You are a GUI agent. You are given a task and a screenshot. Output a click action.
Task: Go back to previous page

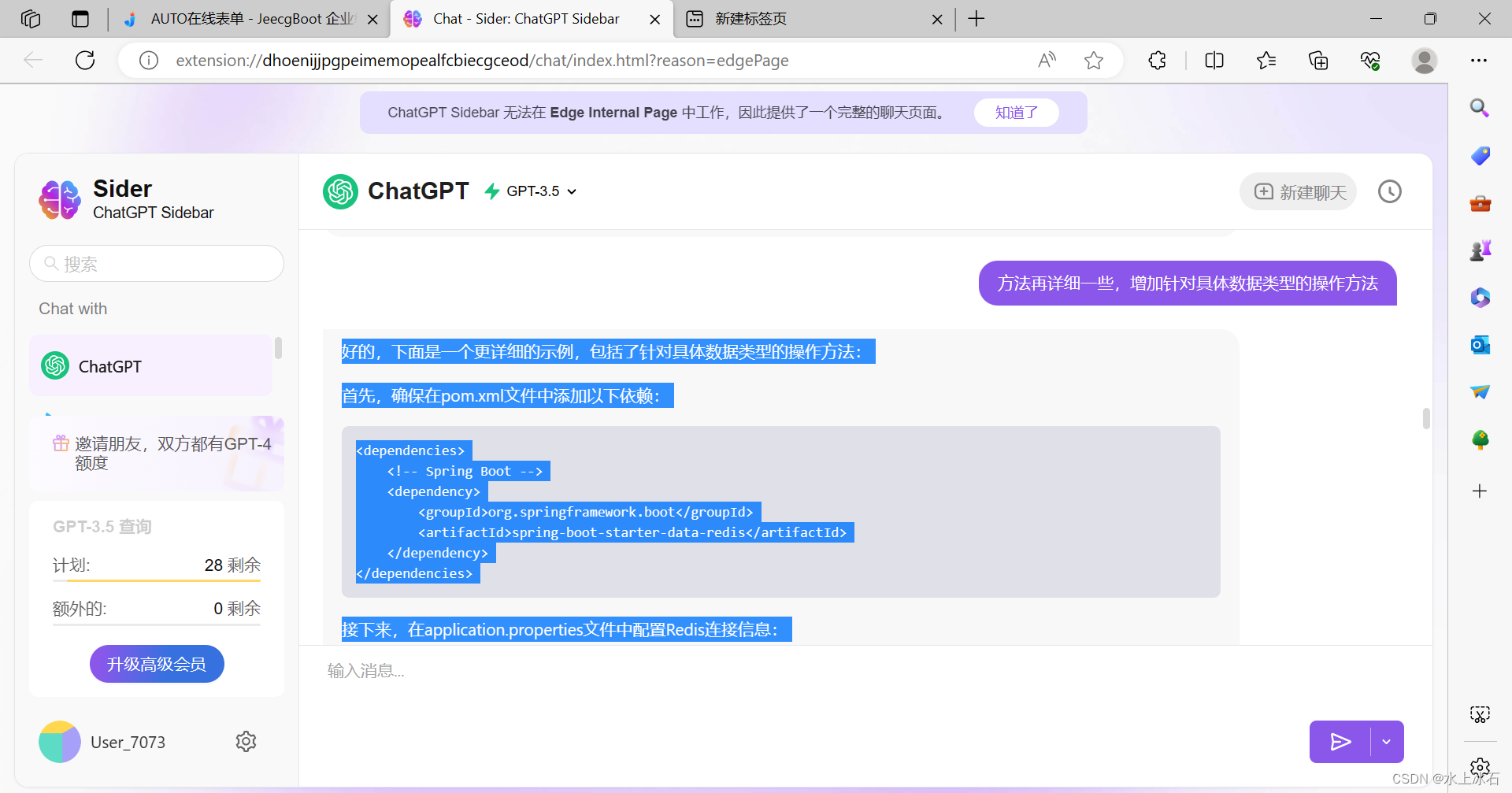point(33,60)
